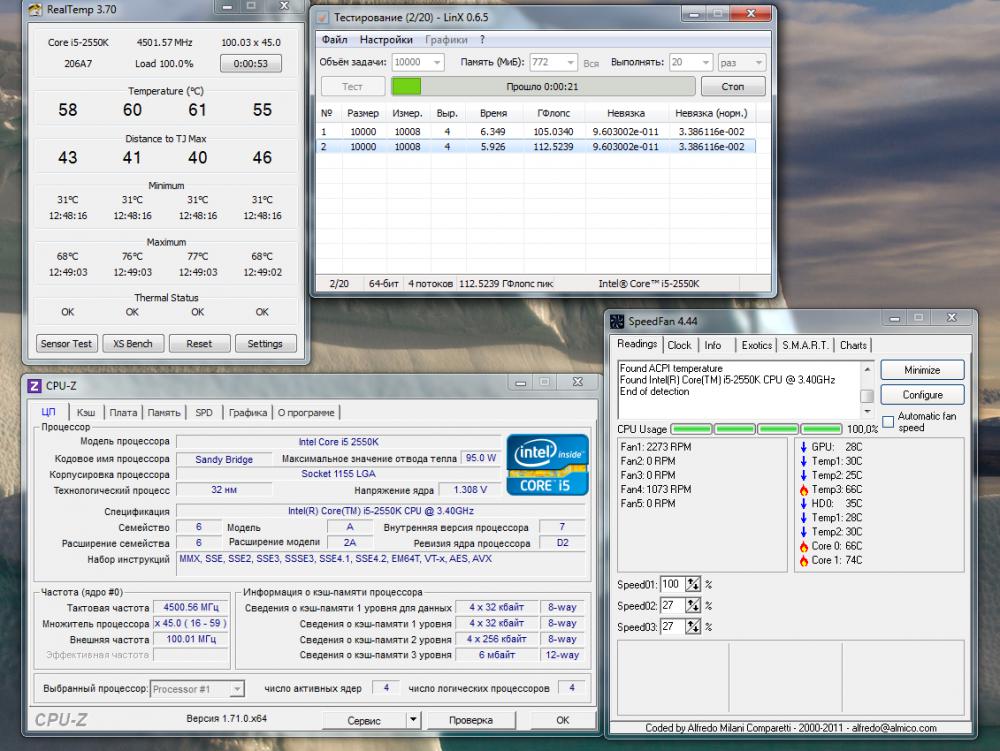Click the Speed02 value field in SpeedFan
The height and width of the screenshot is (751, 1000).
[672, 606]
